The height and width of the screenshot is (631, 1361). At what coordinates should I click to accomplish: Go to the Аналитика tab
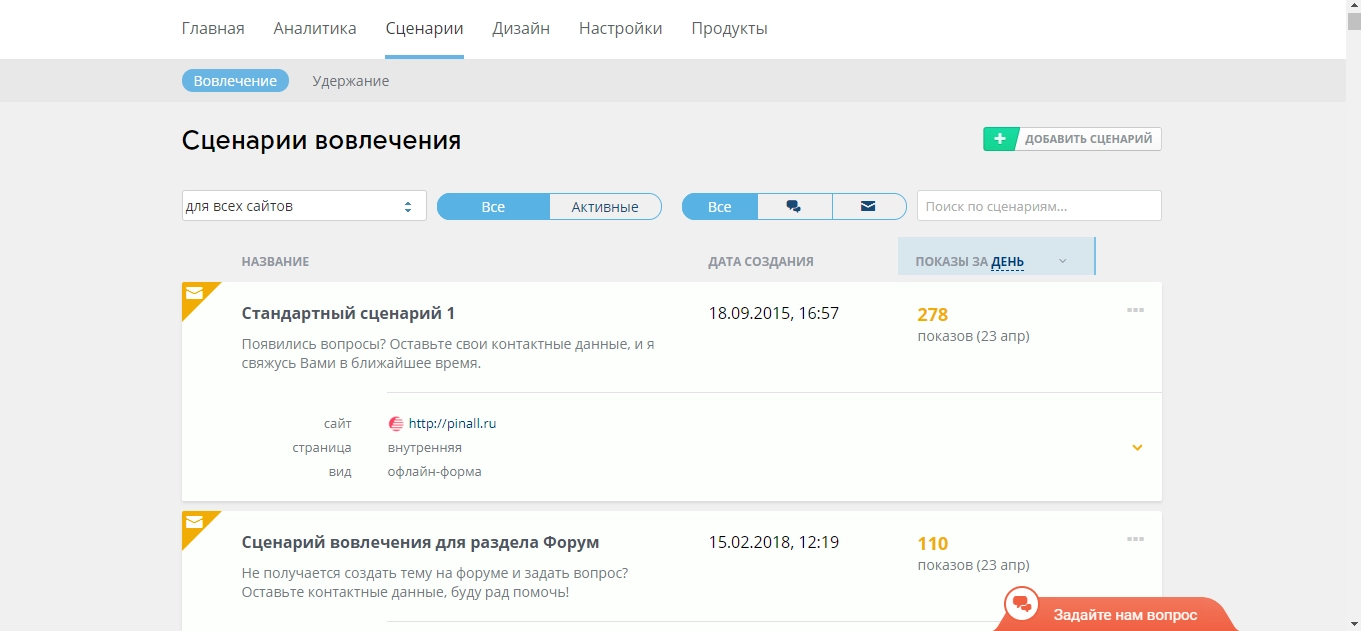pos(315,28)
